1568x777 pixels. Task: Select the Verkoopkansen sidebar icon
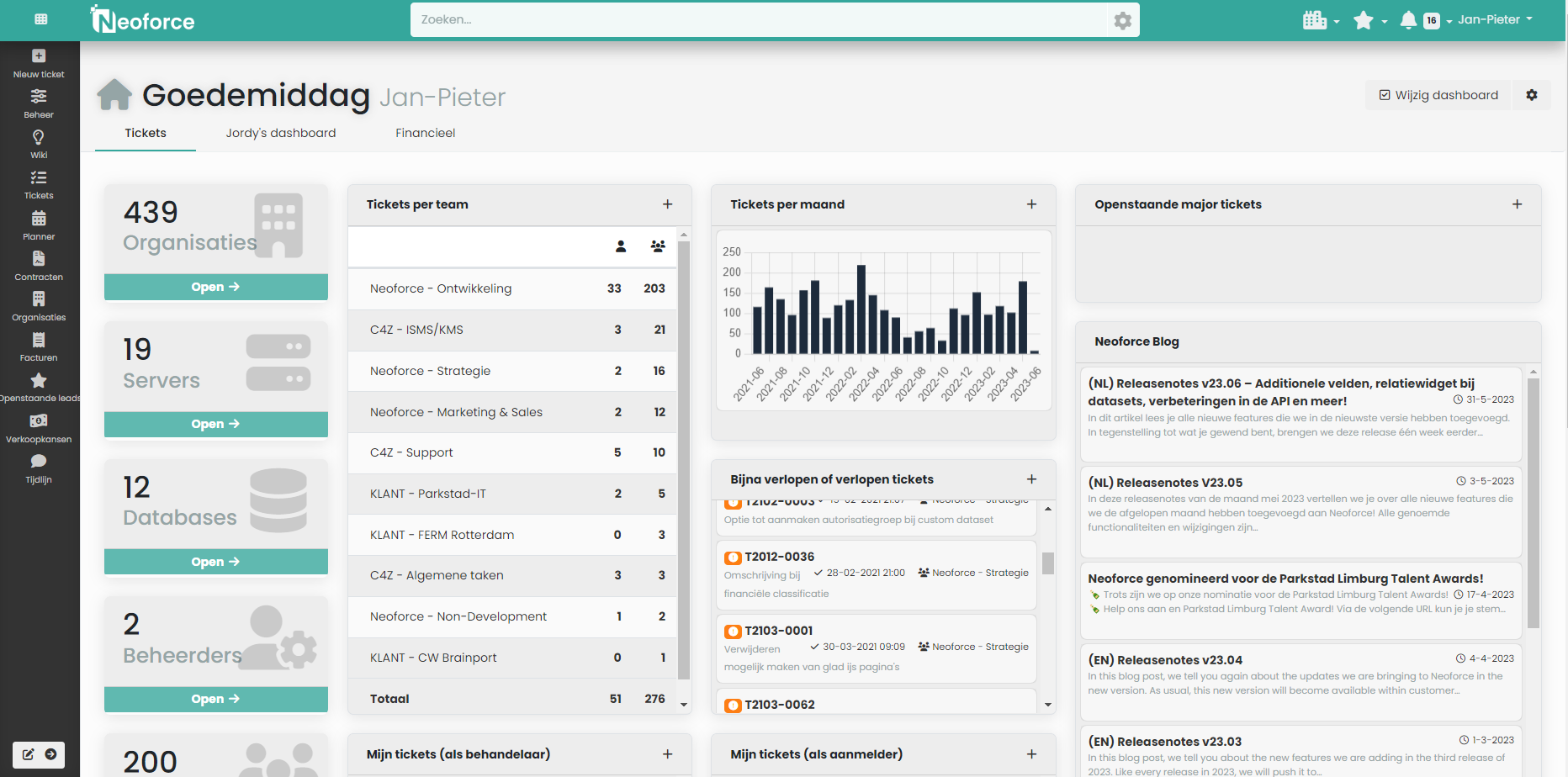38,420
